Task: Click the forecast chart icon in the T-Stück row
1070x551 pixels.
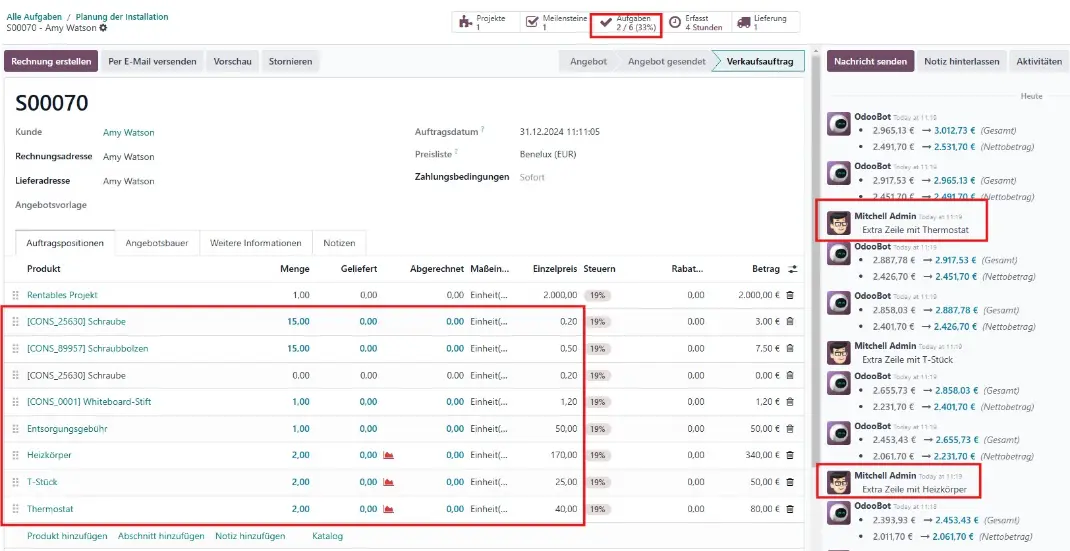Action: tap(388, 482)
